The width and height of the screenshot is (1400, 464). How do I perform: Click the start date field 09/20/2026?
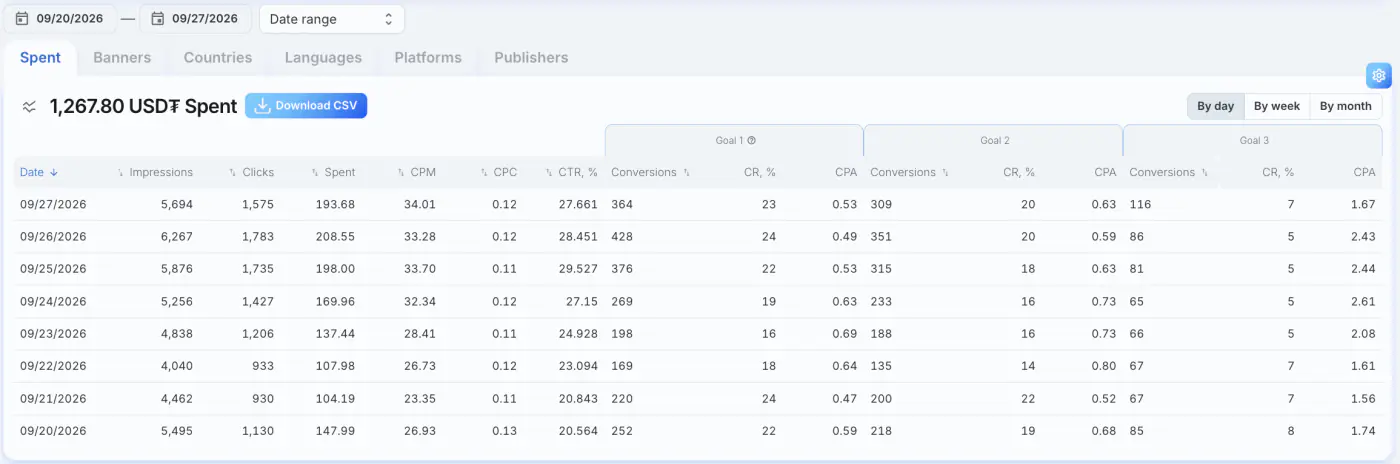(x=60, y=19)
